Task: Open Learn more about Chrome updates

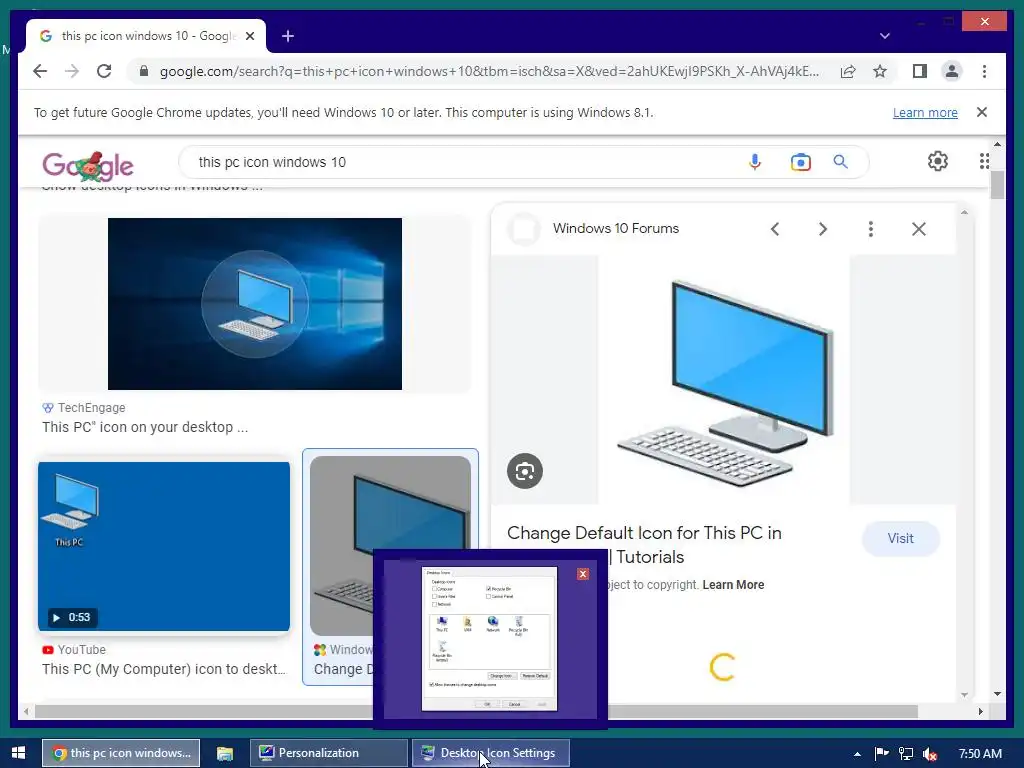Action: (925, 112)
